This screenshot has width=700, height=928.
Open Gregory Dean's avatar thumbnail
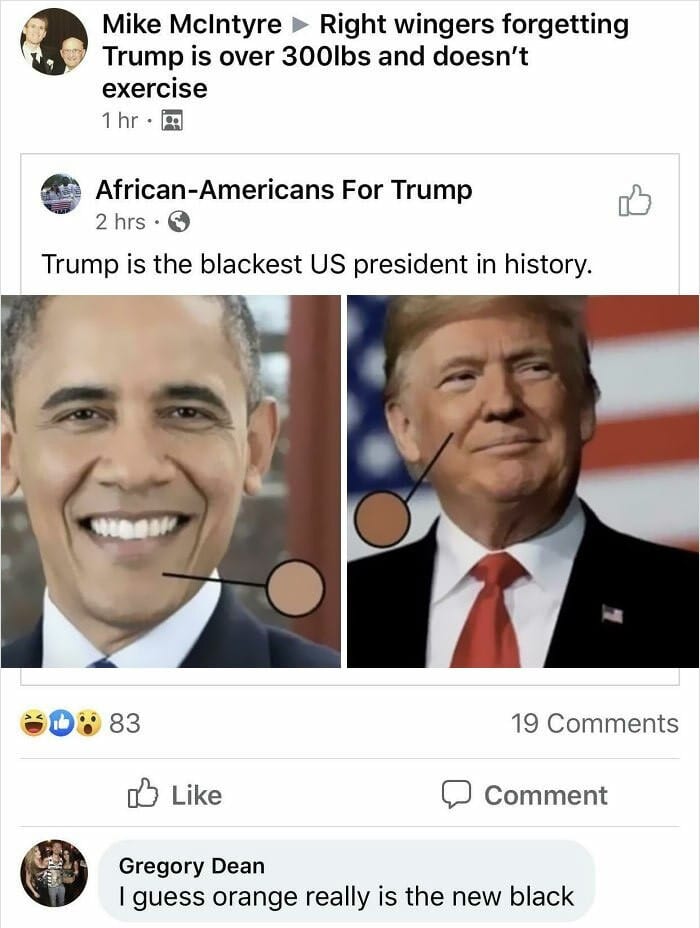click(x=54, y=873)
